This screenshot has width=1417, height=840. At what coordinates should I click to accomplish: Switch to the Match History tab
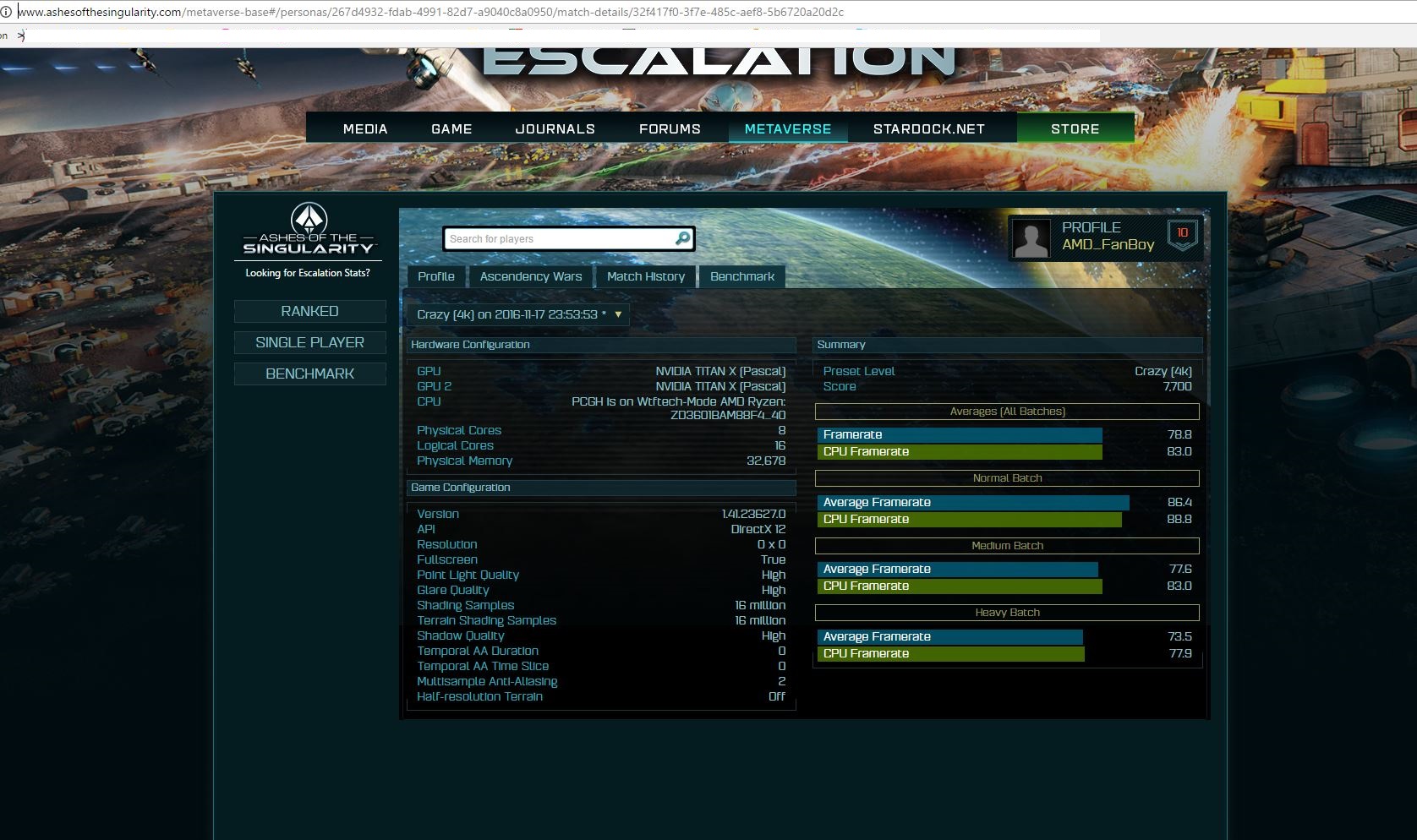646,276
